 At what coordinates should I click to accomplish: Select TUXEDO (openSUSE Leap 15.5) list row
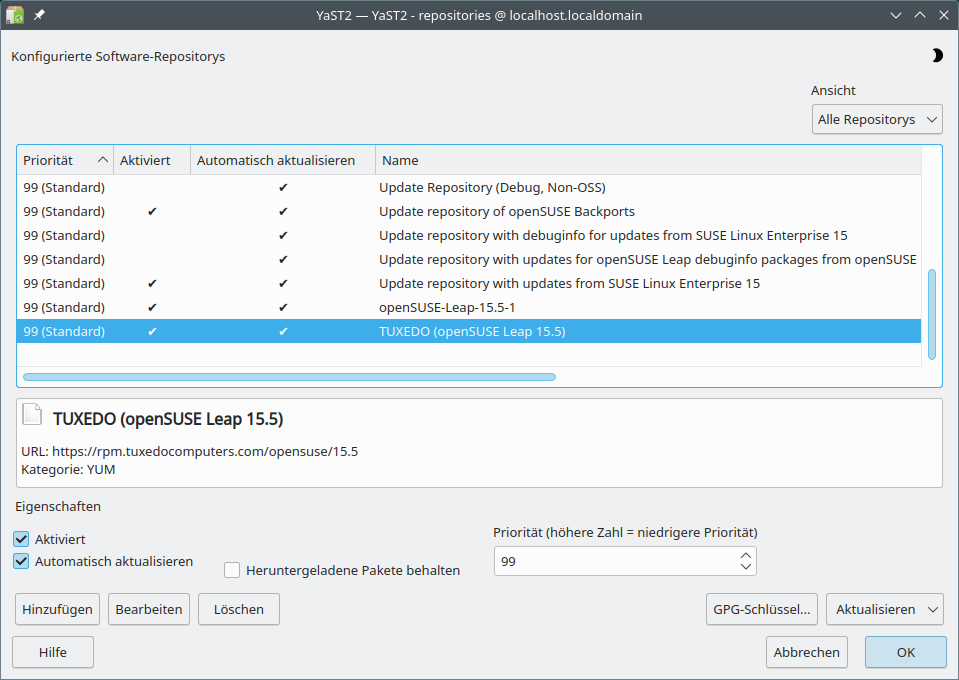469,331
